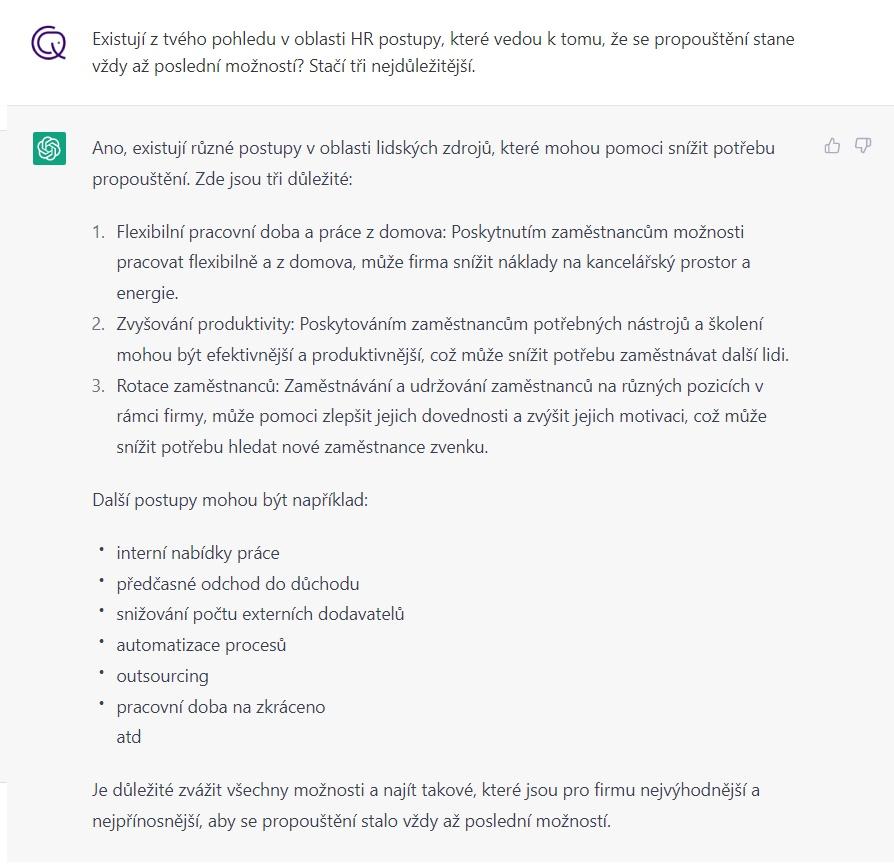Viewport: 894px width, 864px height.
Task: Click the 'atd' text line
Action: [128, 737]
